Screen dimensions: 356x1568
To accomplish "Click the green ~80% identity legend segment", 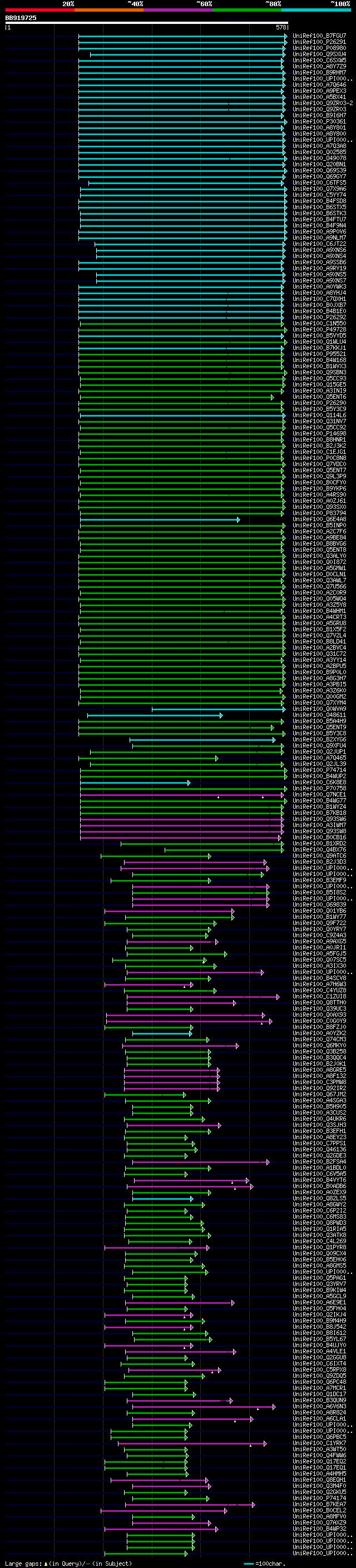I will 247,10.
